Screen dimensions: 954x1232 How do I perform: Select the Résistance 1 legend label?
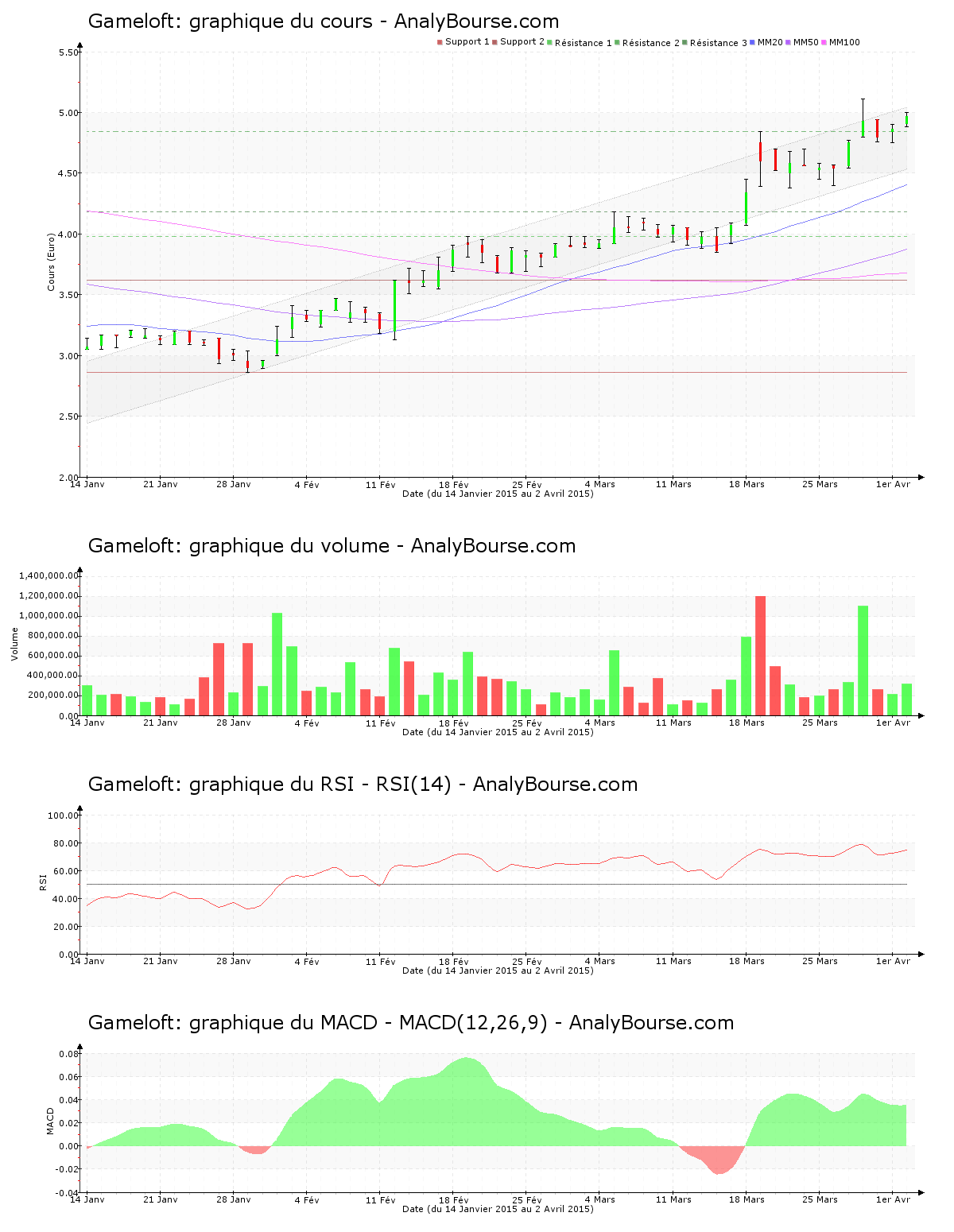tap(584, 43)
